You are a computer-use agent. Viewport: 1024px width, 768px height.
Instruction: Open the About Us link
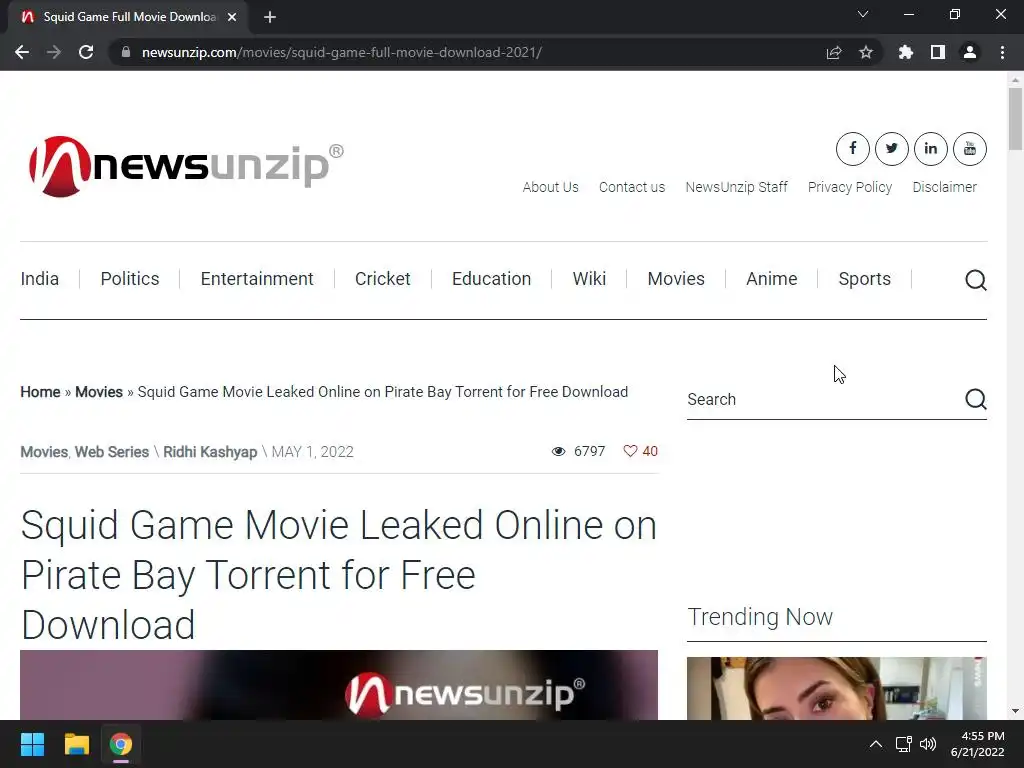[x=551, y=187]
